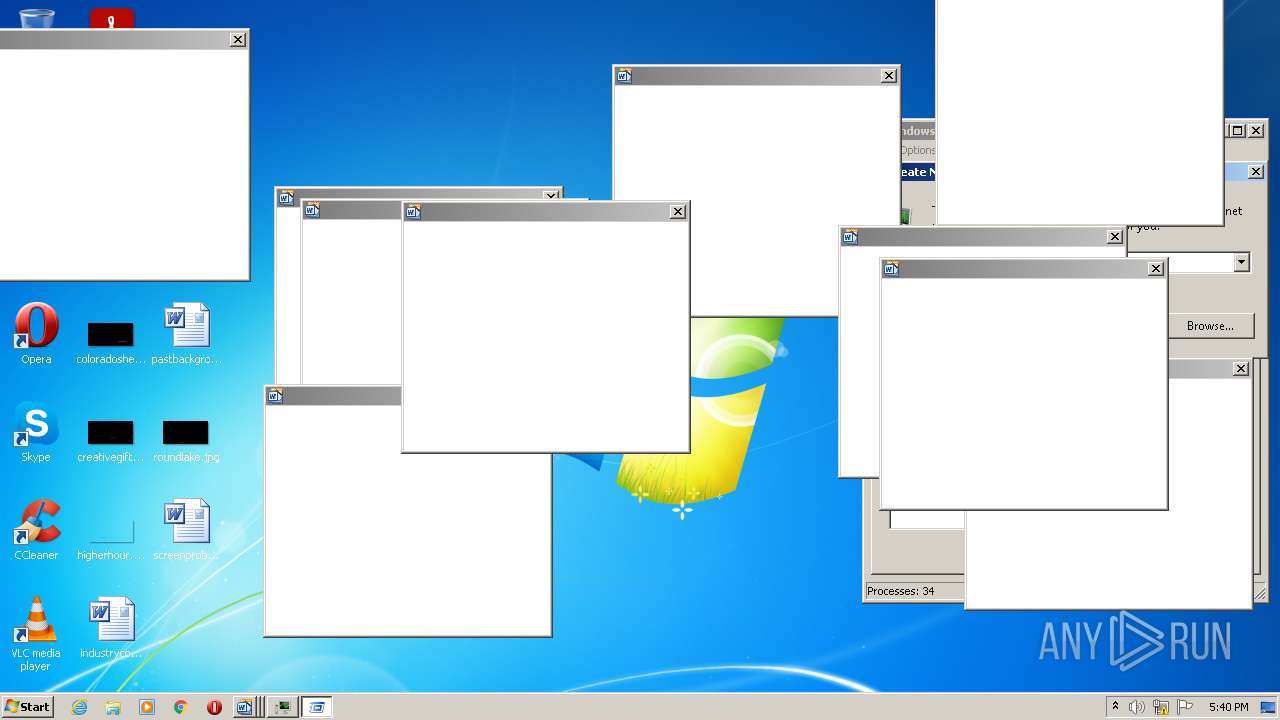Show hidden tray icons

[1115, 707]
